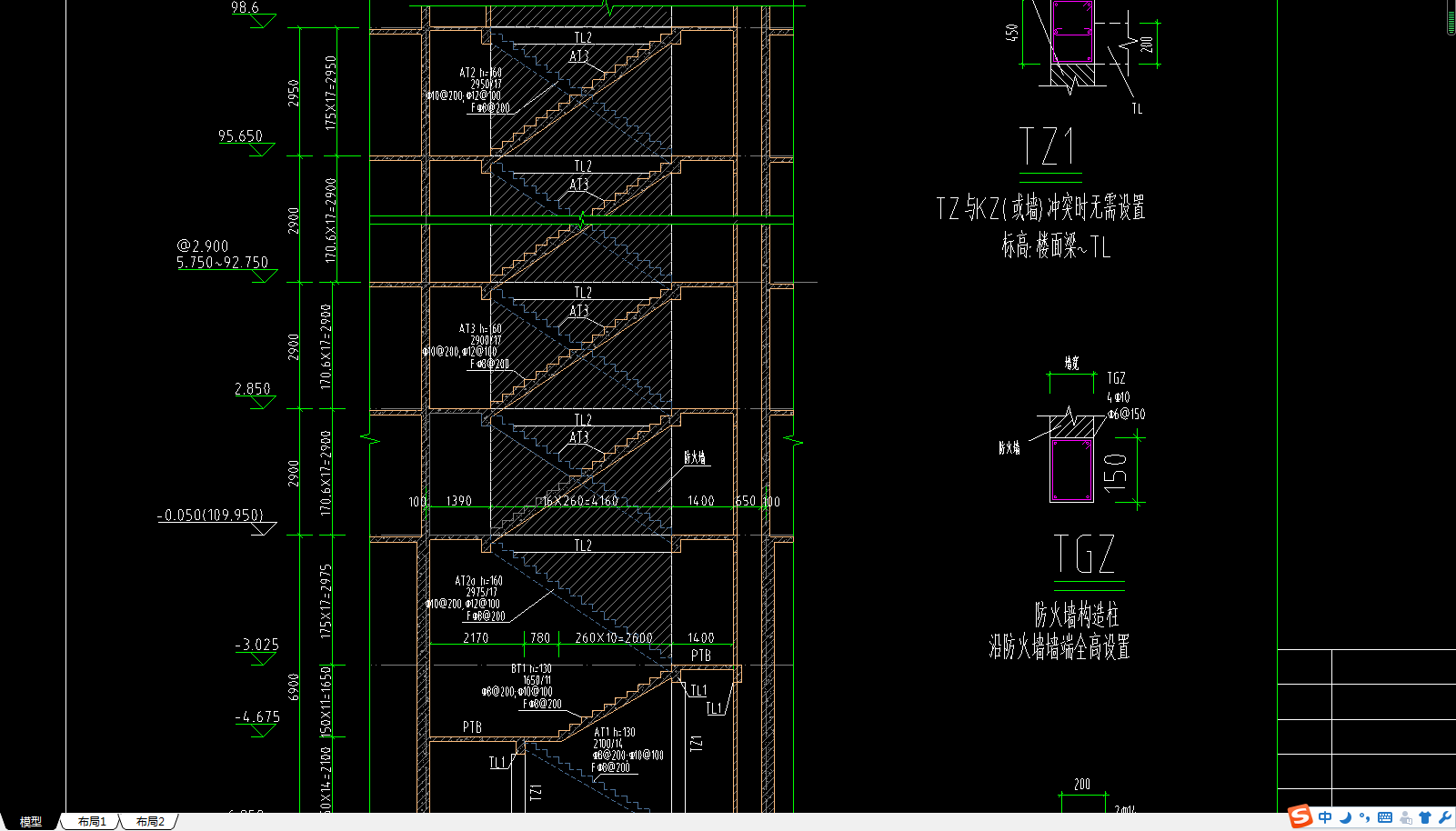
Task: Select the 4Φ10 rebar annotation in TGZ detail
Action: point(1119,397)
